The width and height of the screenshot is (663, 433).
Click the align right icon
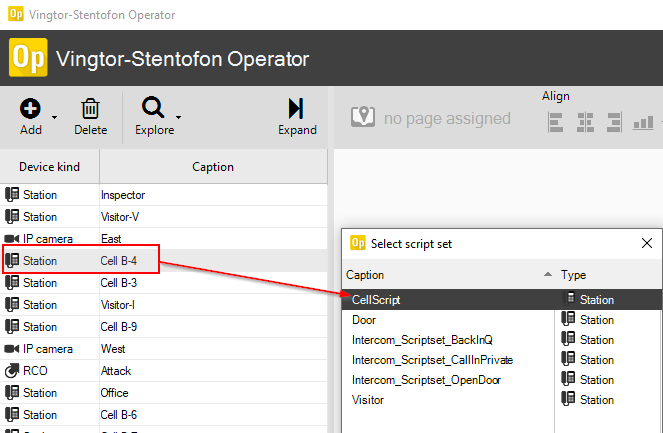point(613,122)
